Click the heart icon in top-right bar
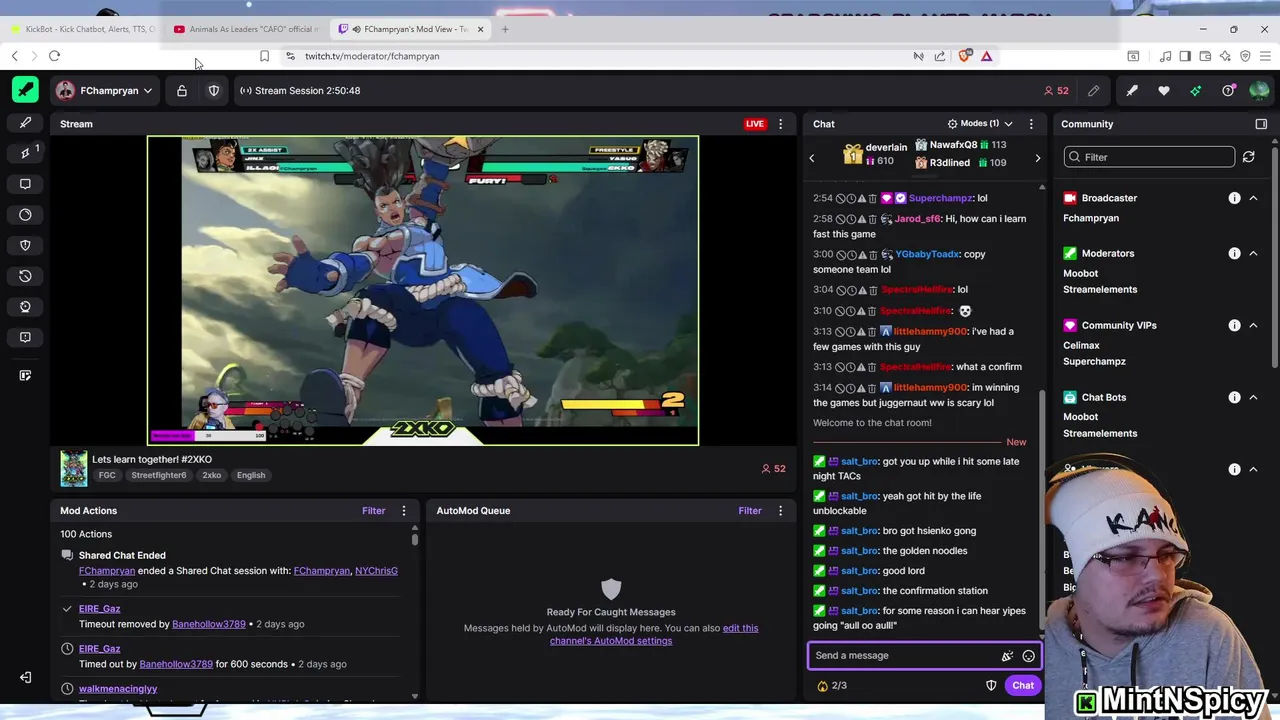 pos(1164,90)
